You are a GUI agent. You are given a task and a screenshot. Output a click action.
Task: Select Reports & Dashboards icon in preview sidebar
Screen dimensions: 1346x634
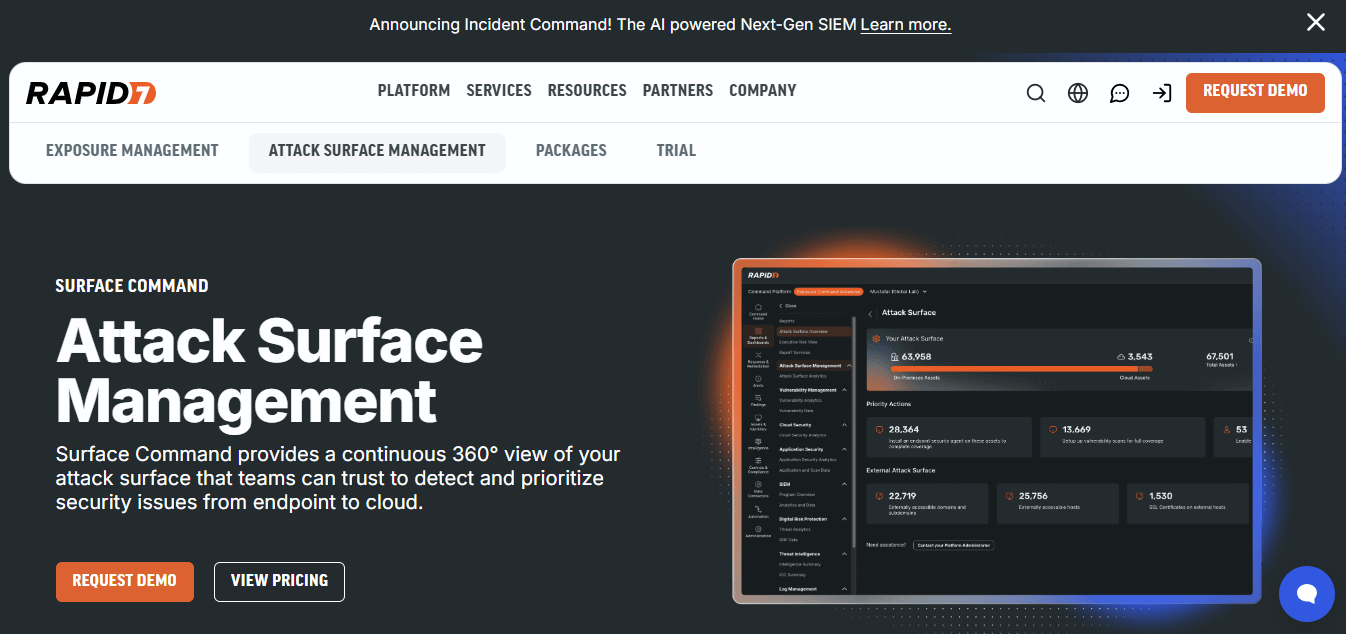coord(758,330)
